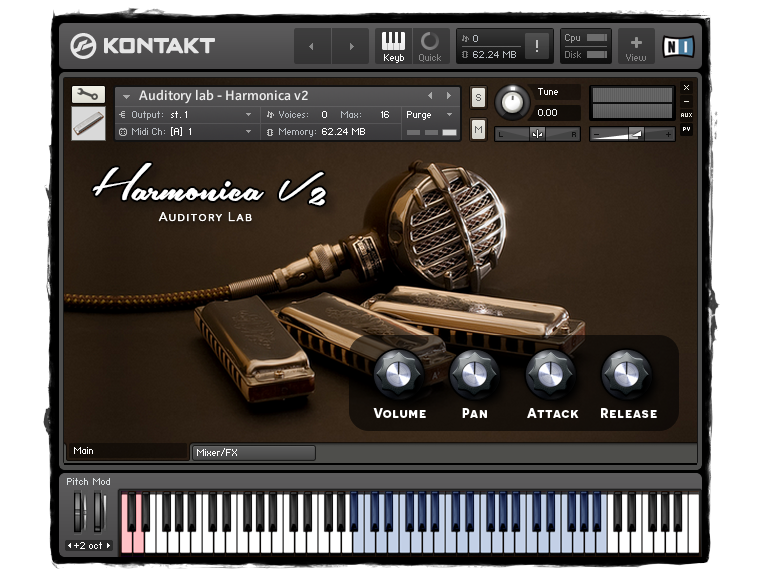760x570 pixels.
Task: Click the Tune value 0.00 field
Action: pyautogui.click(x=556, y=112)
